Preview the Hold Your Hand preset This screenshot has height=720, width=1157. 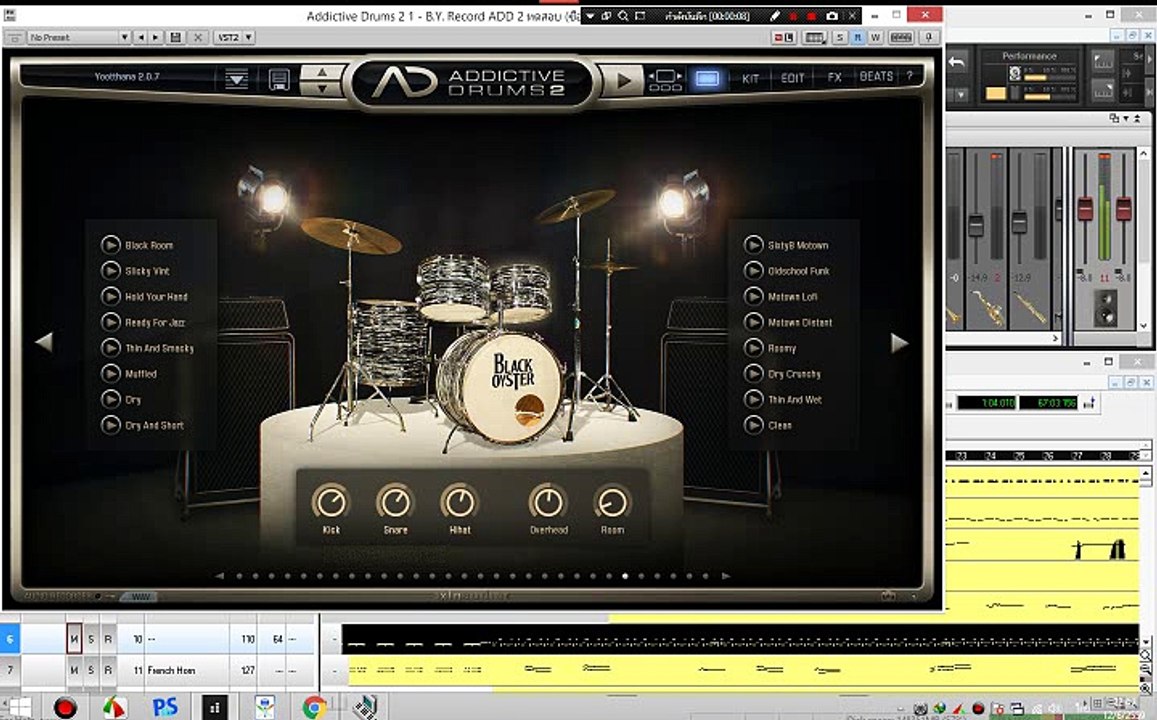pos(111,297)
